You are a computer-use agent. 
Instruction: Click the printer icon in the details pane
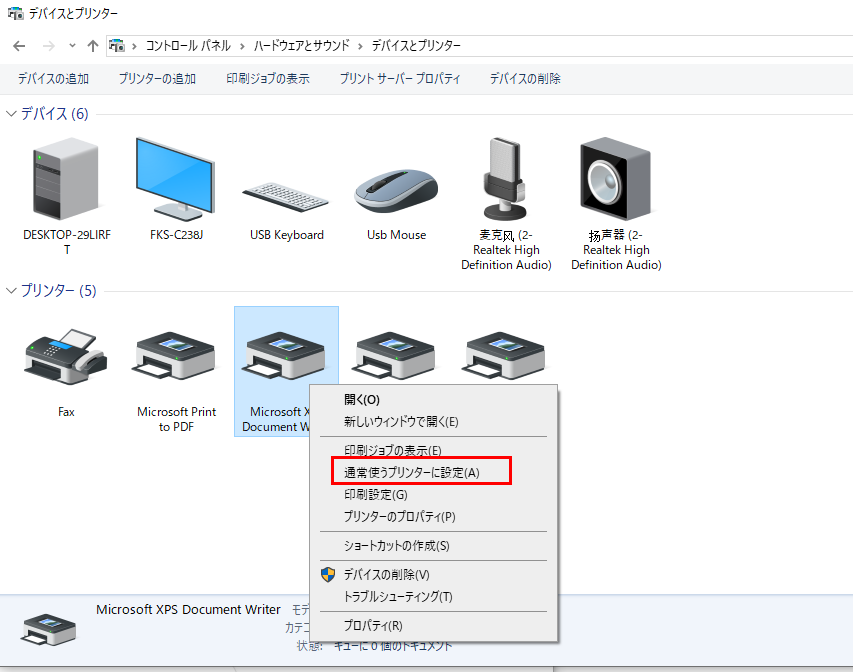click(48, 630)
